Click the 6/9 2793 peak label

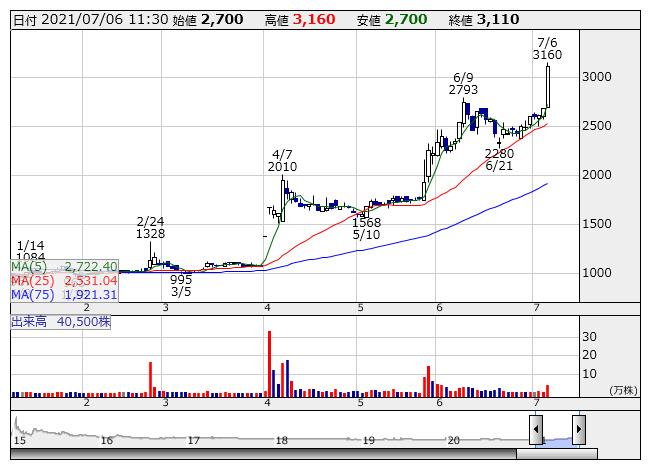pyautogui.click(x=463, y=84)
